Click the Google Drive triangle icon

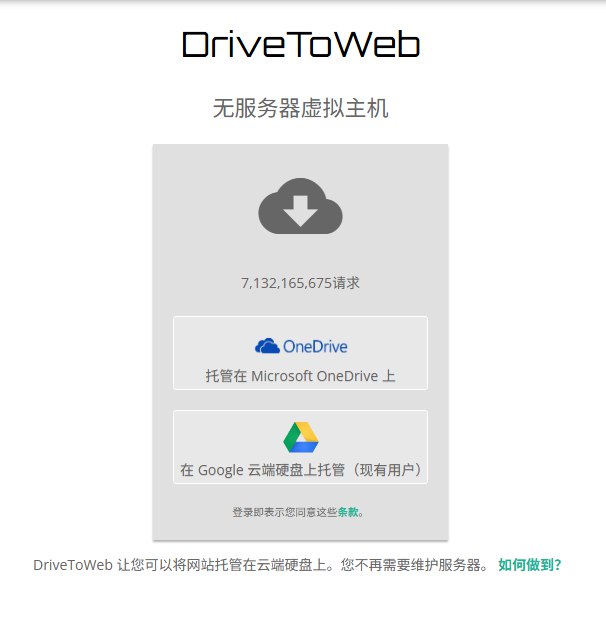301,438
